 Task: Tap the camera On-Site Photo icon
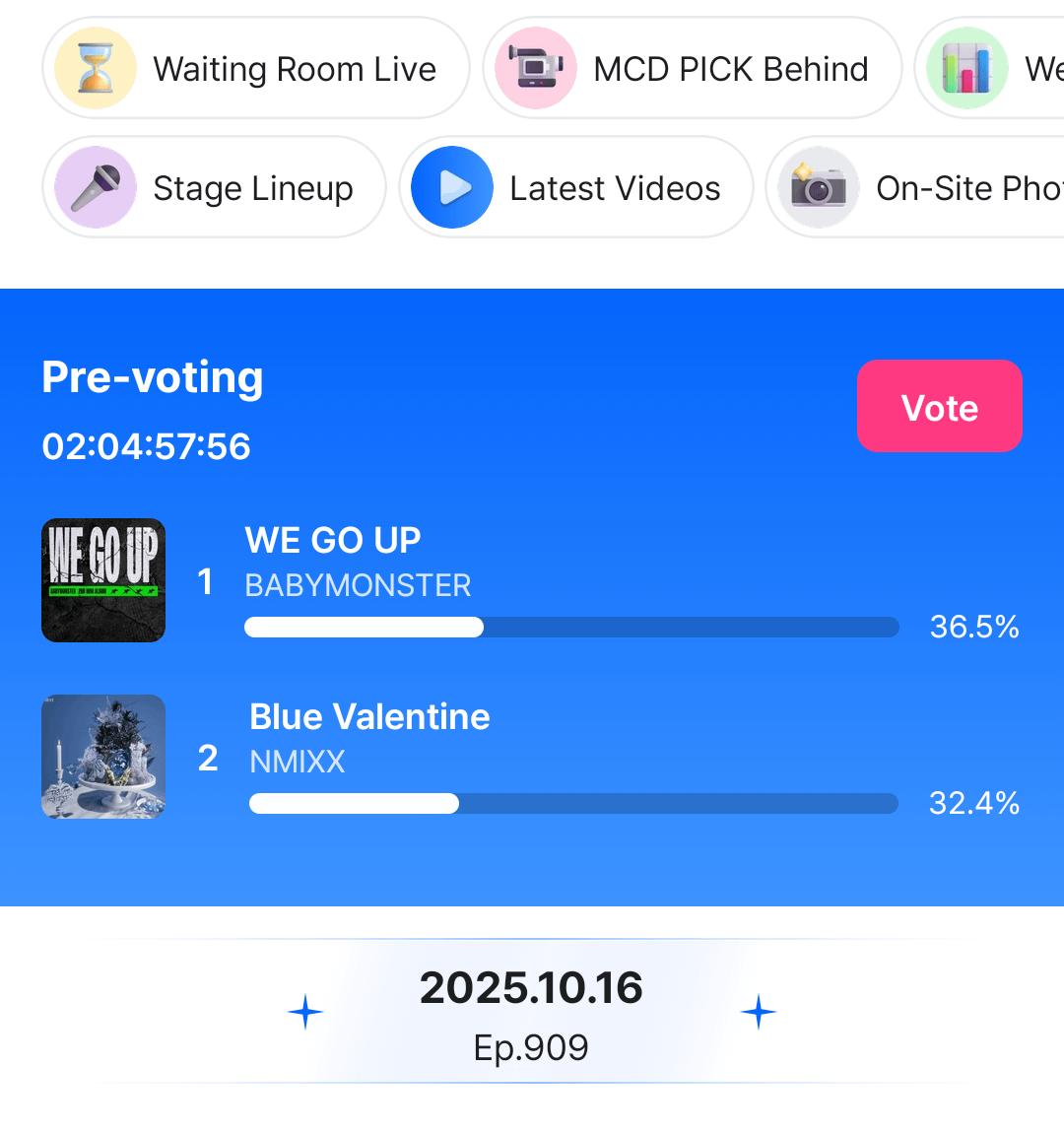[819, 187]
